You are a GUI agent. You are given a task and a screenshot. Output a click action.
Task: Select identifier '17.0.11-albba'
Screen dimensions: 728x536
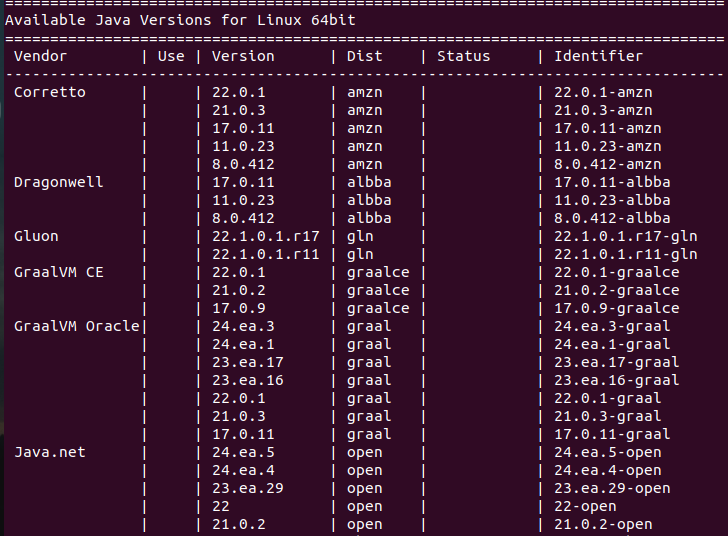pos(612,182)
